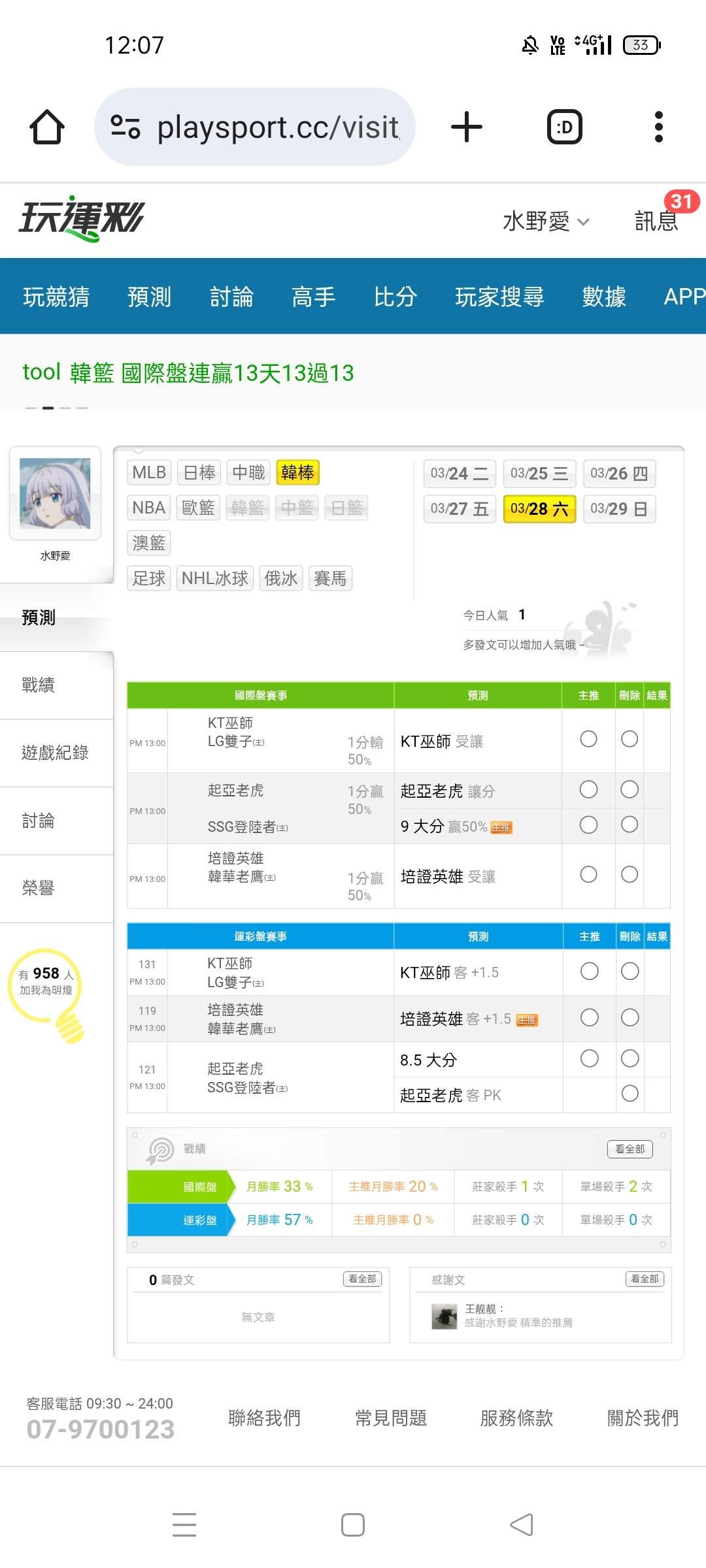
Task: Open the 高手 navigation menu item
Action: pyautogui.click(x=313, y=297)
